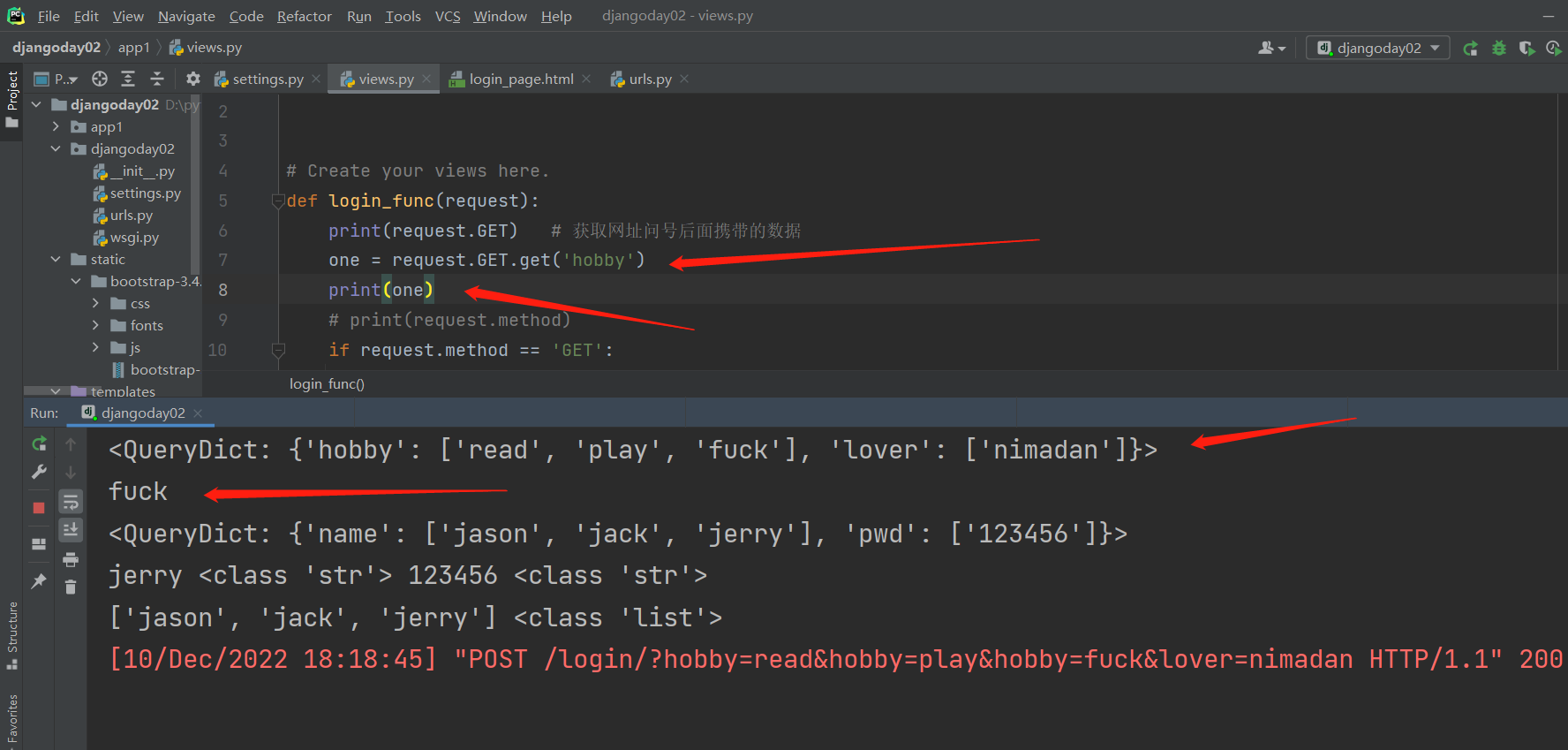Click the down arrow in Run console

[x=71, y=473]
